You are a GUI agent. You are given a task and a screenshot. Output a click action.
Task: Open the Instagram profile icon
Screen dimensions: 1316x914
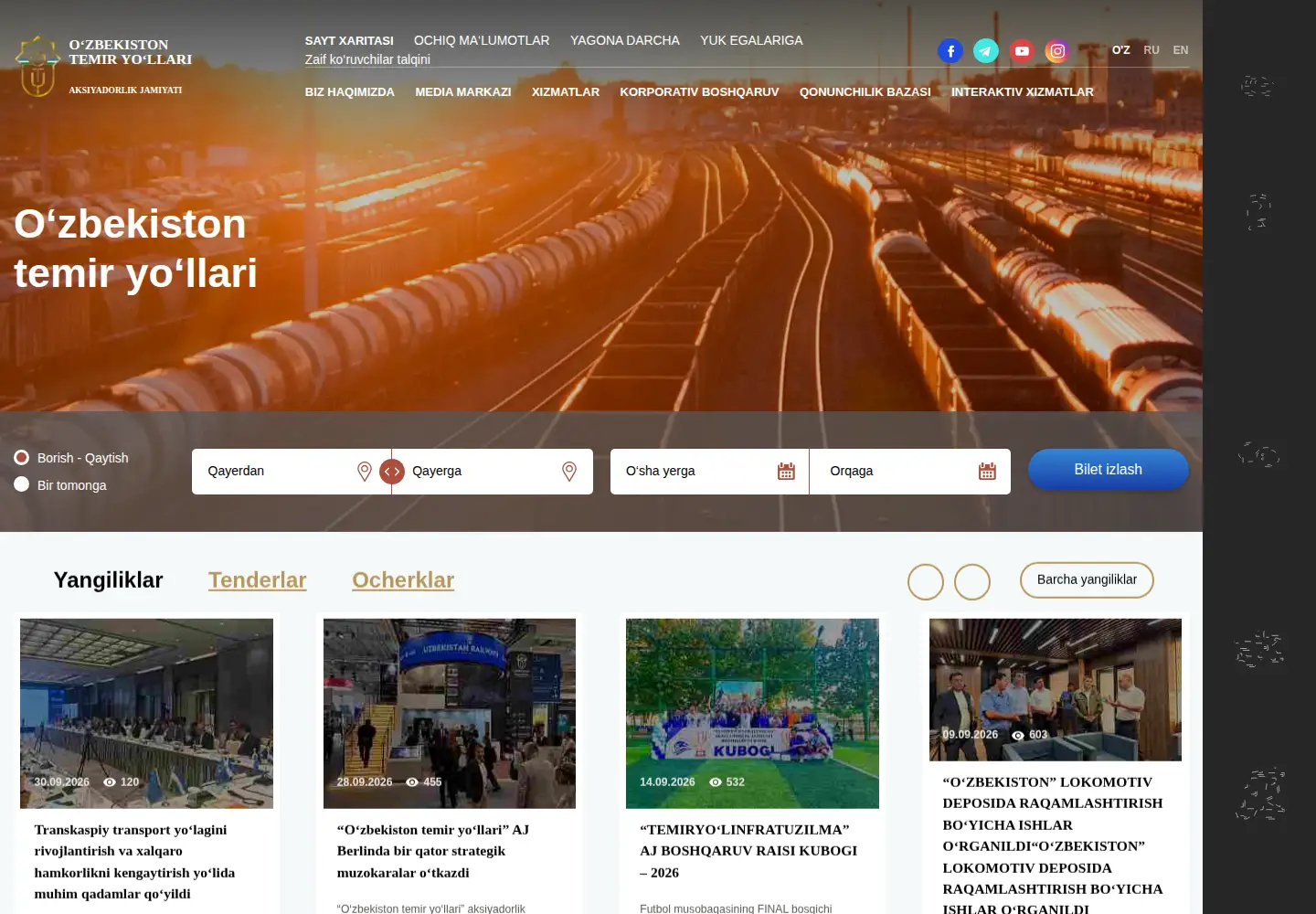click(1057, 51)
